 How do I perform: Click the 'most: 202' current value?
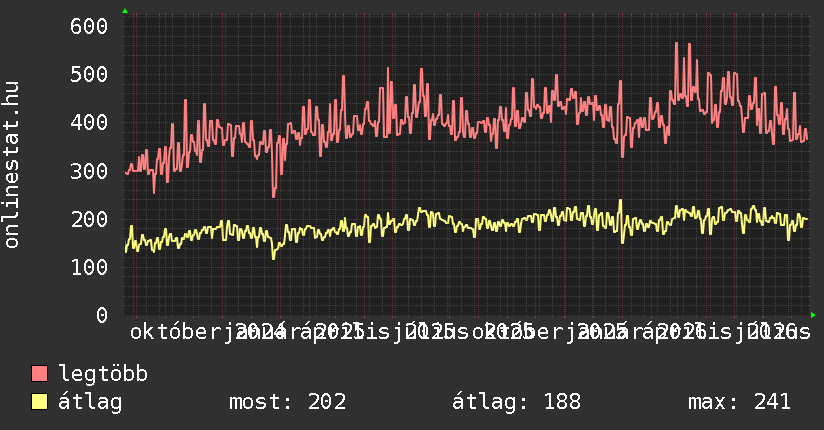point(287,402)
